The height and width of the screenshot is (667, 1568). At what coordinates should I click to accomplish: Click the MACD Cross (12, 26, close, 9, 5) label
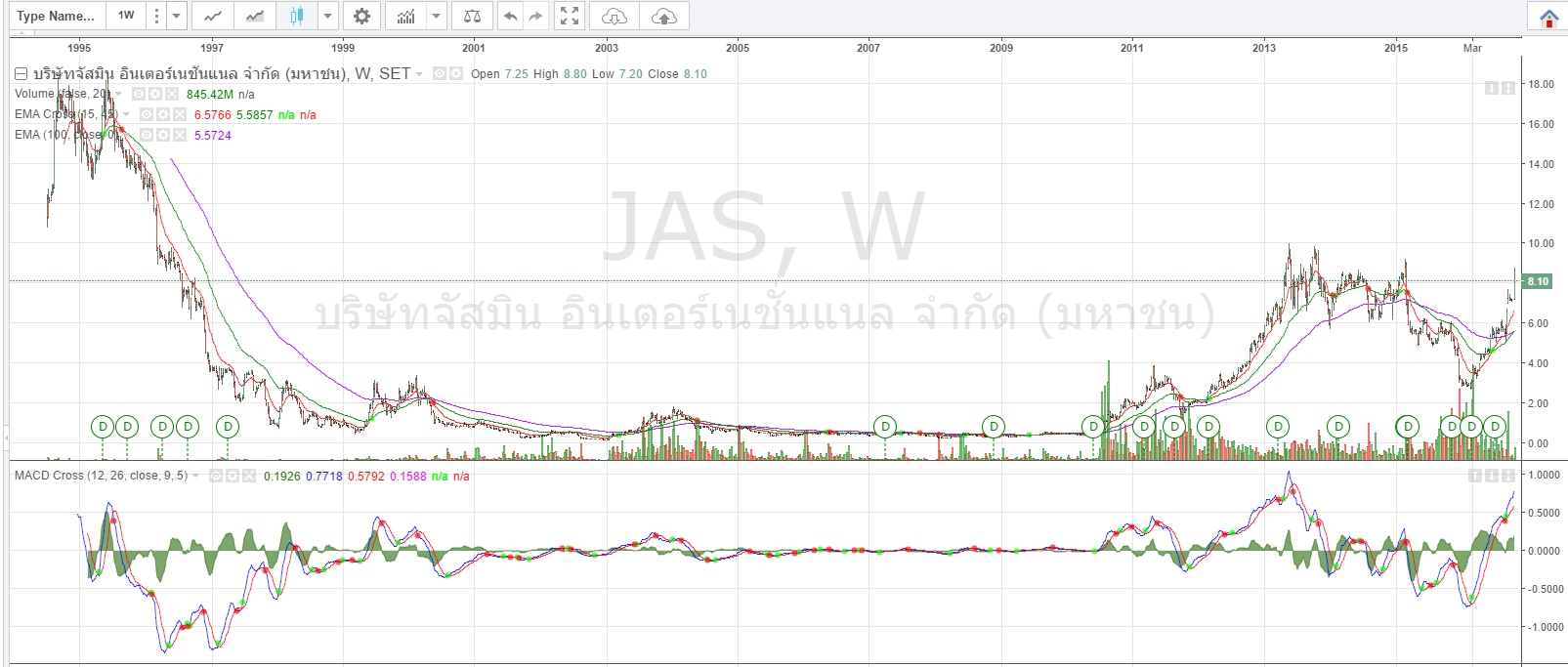(101, 476)
